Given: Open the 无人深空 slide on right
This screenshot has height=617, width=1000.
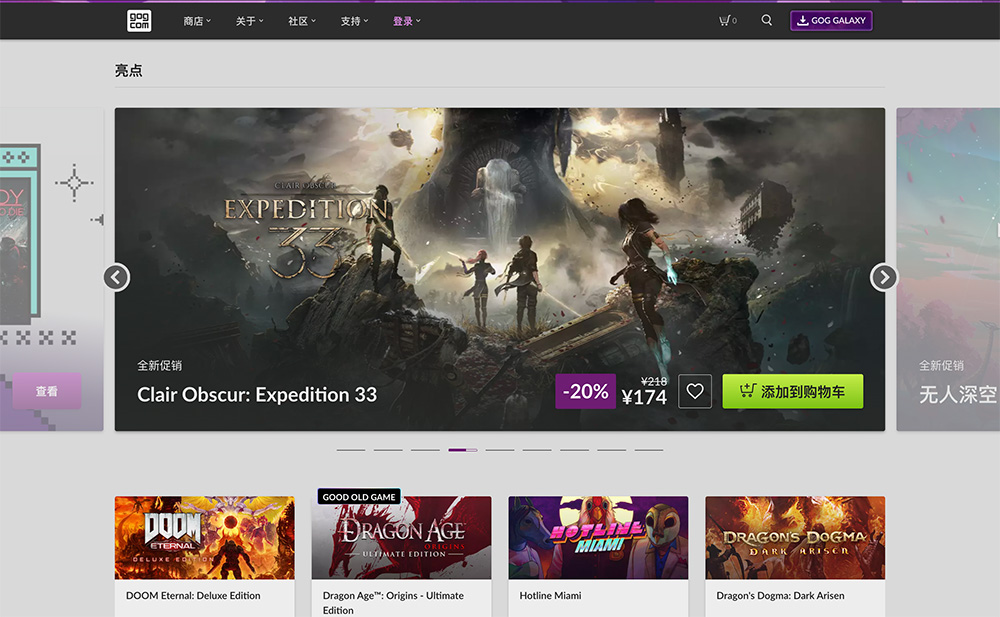Looking at the screenshot, I should coord(948,269).
